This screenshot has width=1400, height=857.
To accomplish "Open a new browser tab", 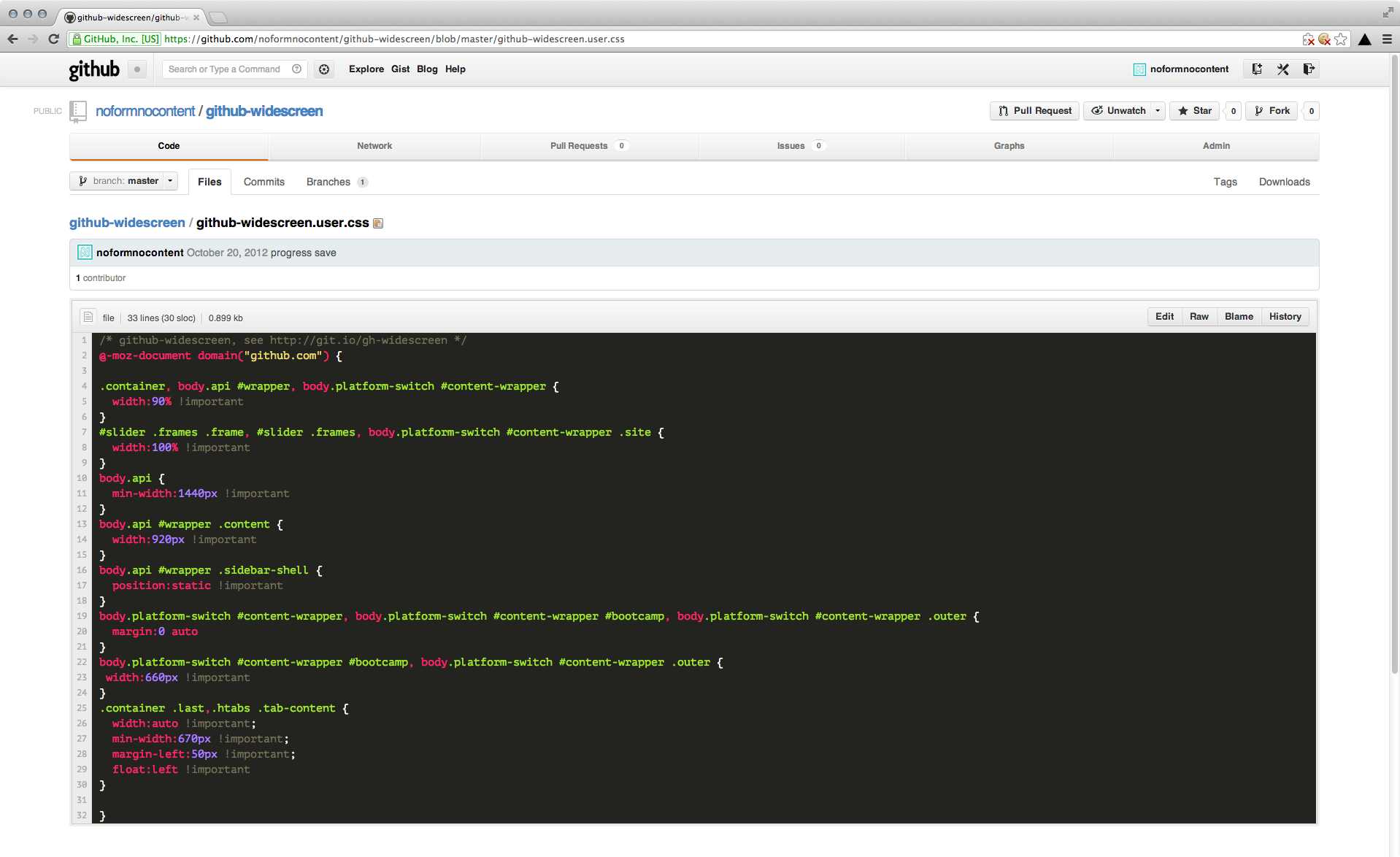I will [218, 18].
